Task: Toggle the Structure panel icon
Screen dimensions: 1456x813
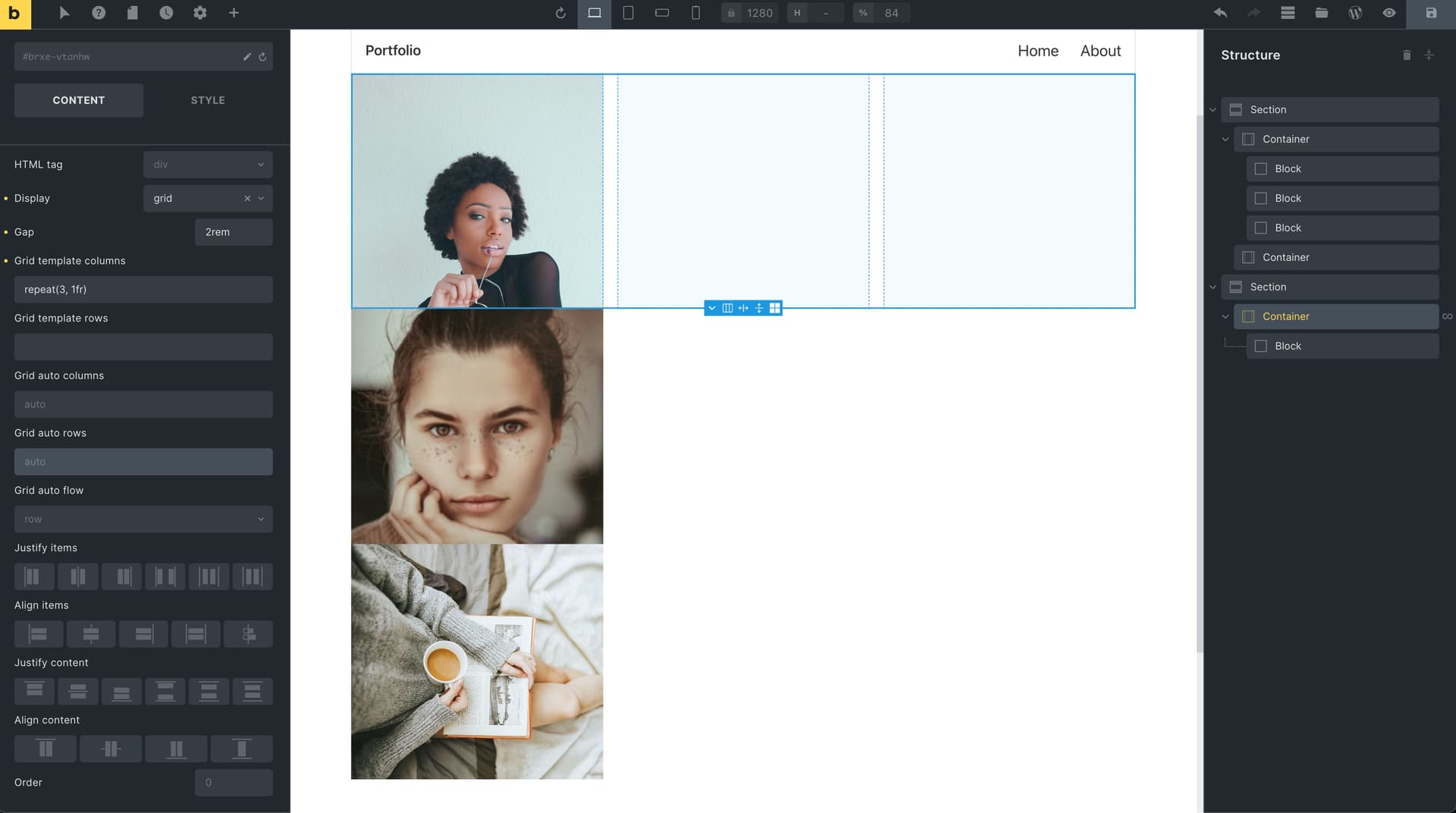Action: coord(1288,13)
